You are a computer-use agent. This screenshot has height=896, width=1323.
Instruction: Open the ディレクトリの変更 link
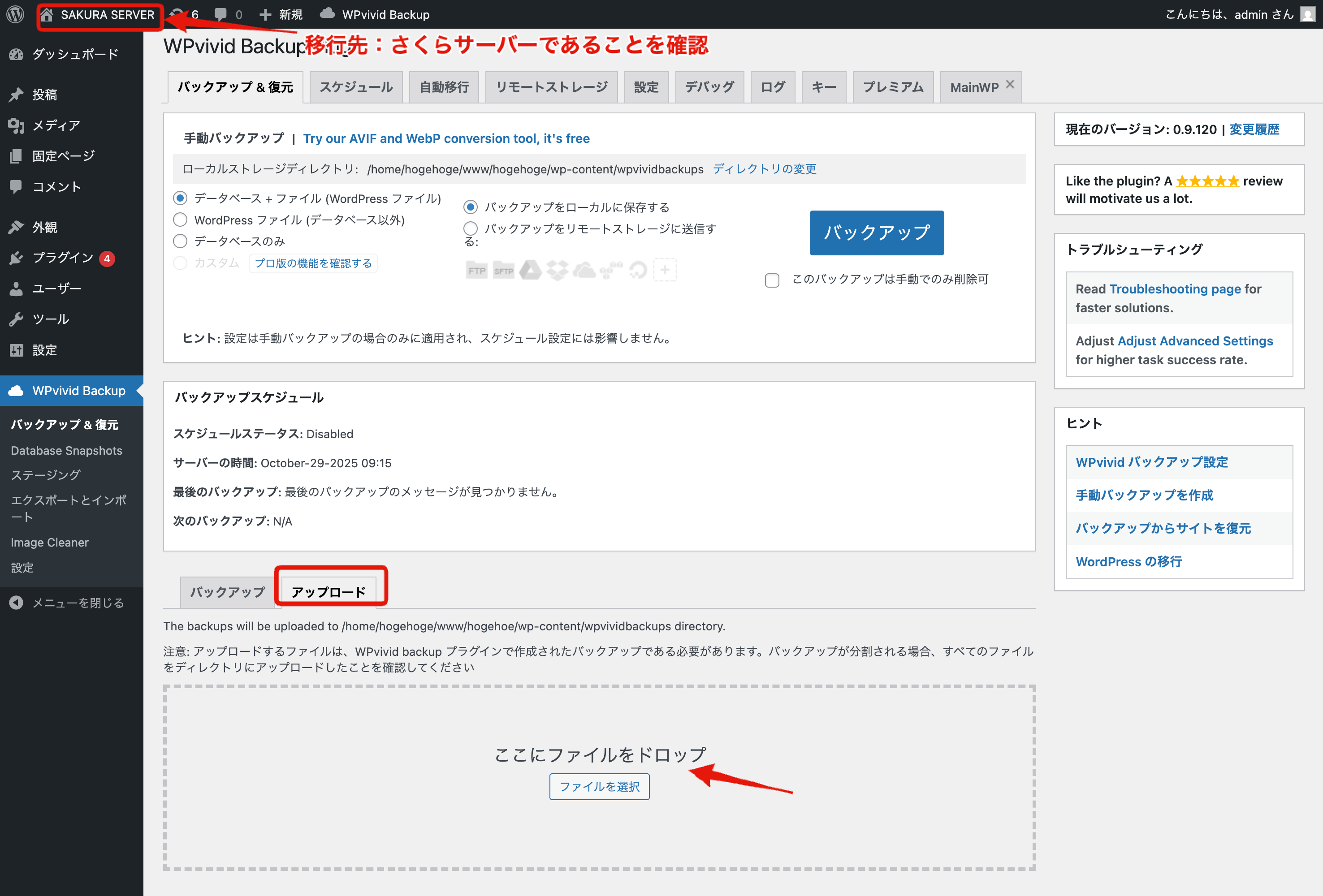pos(764,169)
